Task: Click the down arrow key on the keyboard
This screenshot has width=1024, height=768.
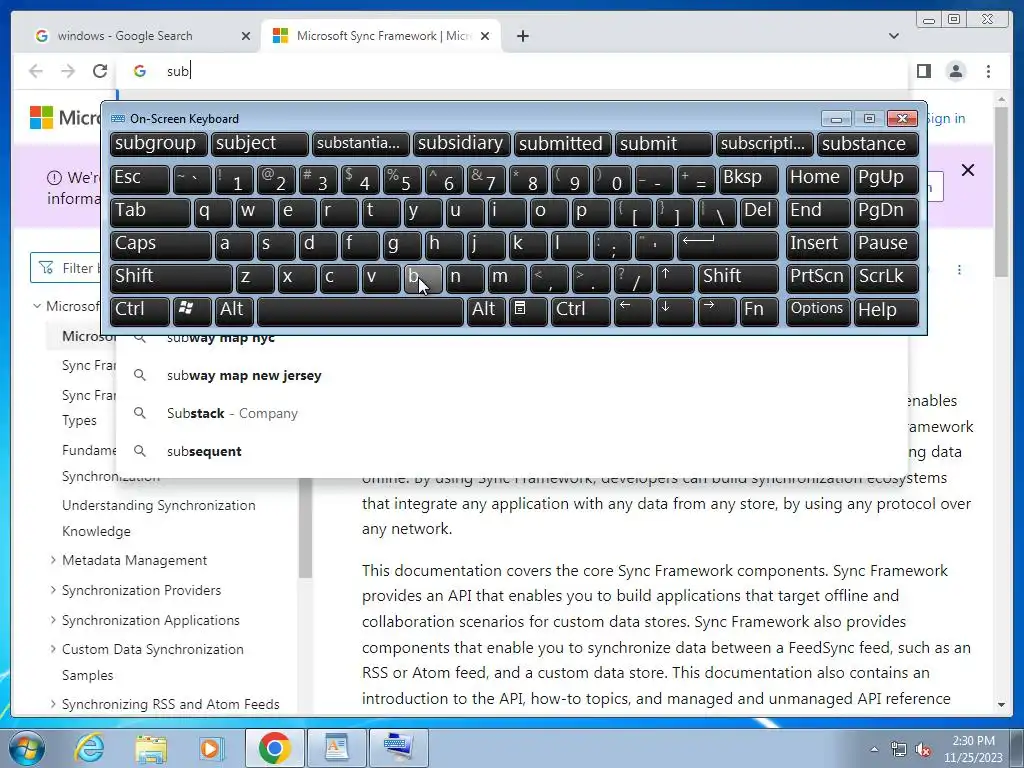Action: (x=674, y=311)
